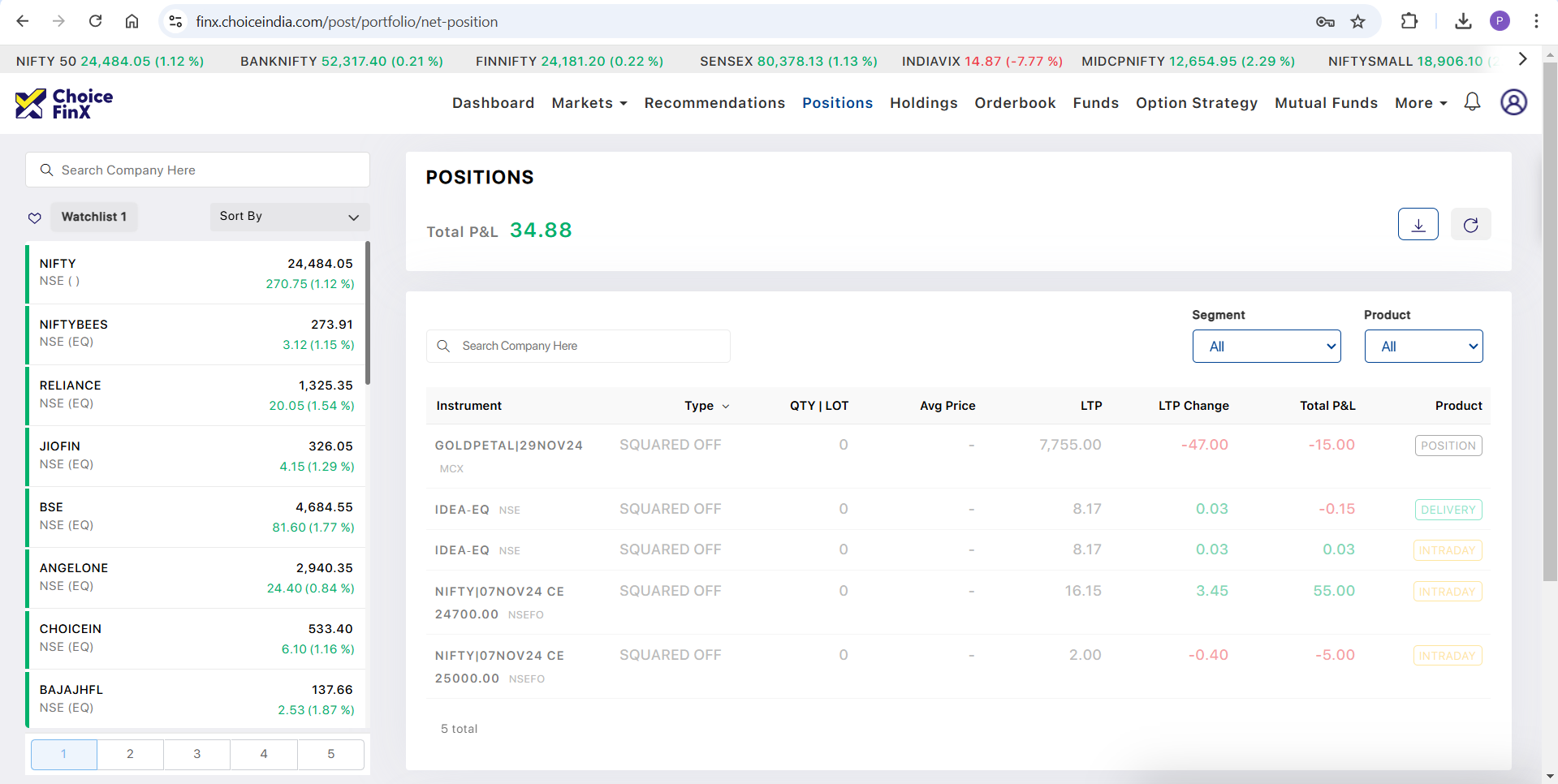Select BAJAJHFL watchlist row

tap(196, 699)
